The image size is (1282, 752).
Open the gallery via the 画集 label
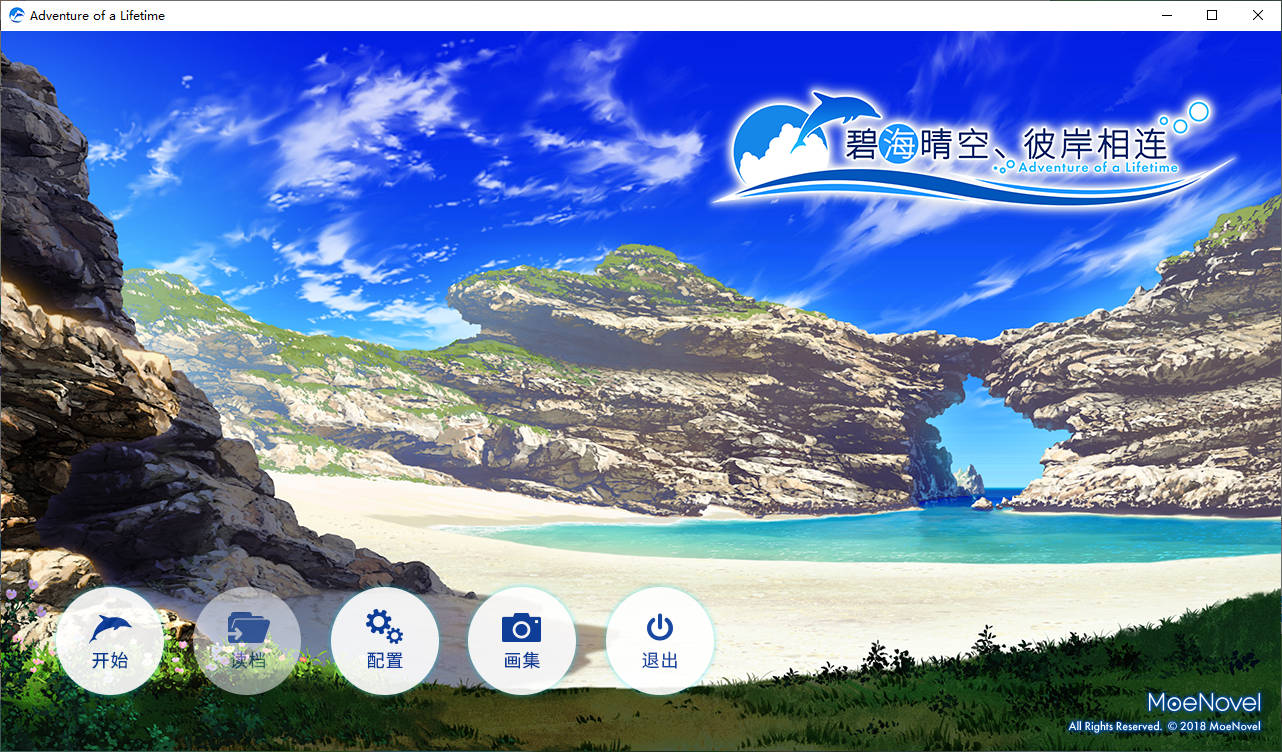[x=522, y=660]
